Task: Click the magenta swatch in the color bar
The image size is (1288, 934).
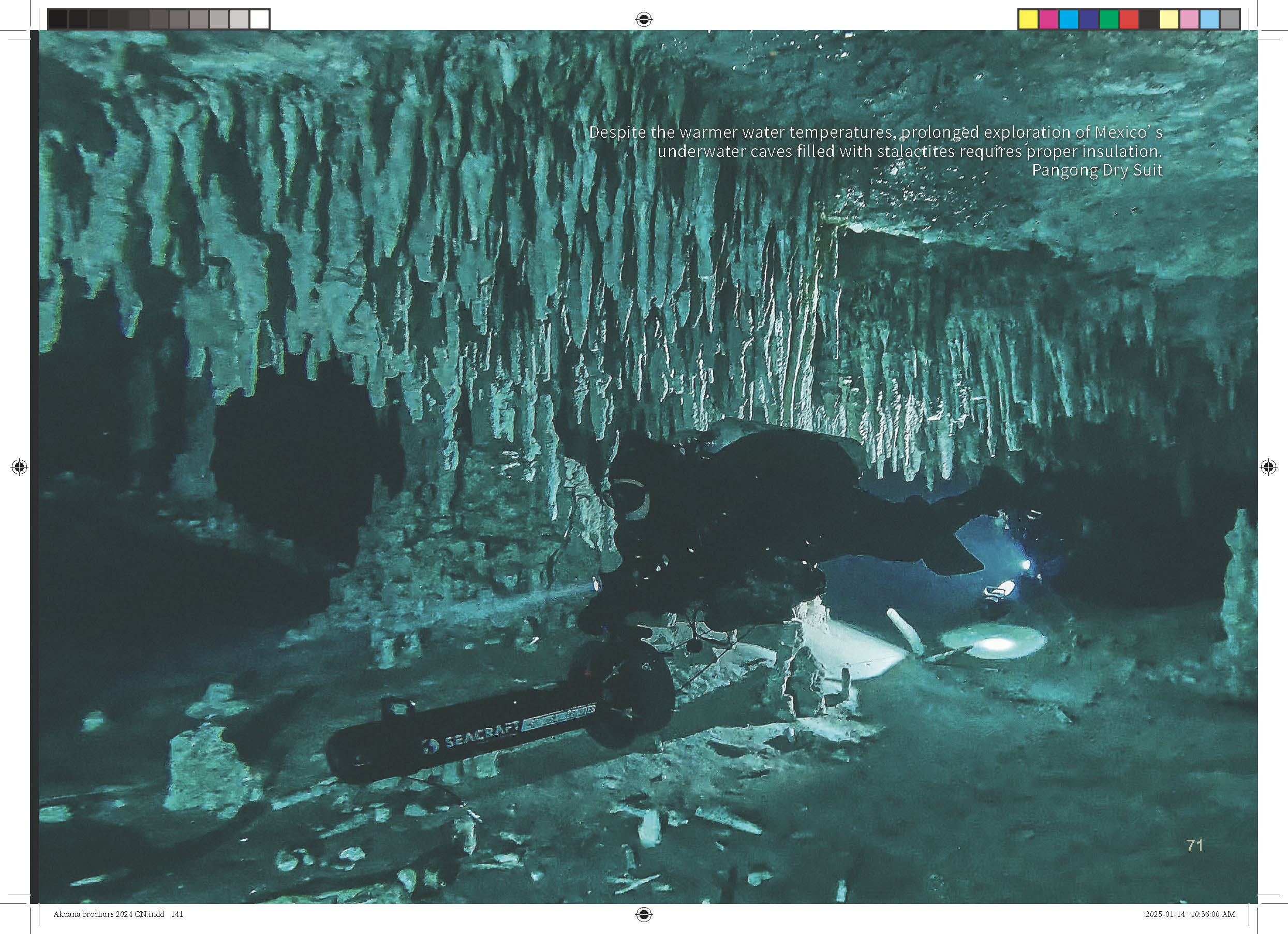Action: [x=1048, y=19]
